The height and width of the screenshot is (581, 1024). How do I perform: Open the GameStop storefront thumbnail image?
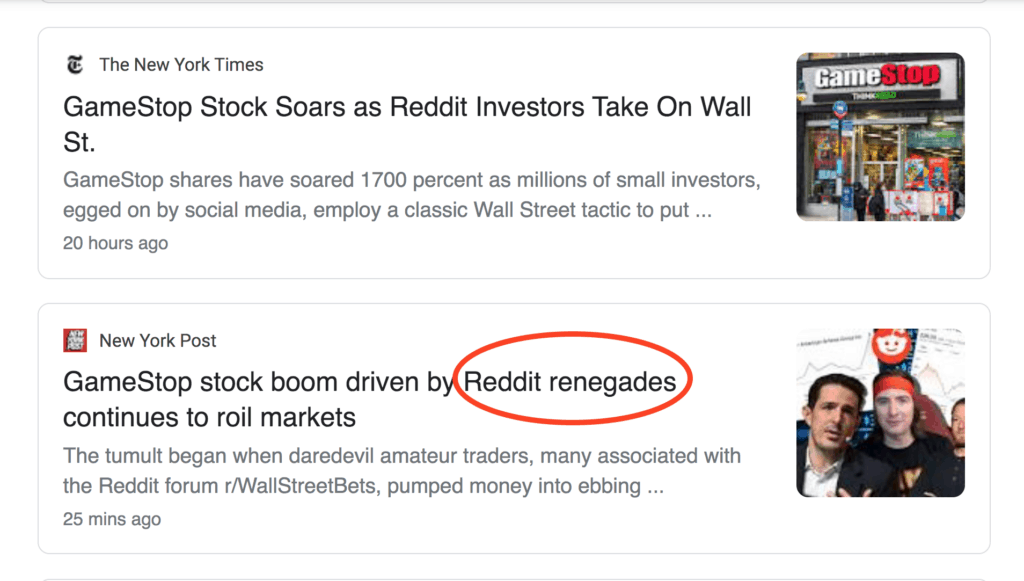click(x=880, y=136)
